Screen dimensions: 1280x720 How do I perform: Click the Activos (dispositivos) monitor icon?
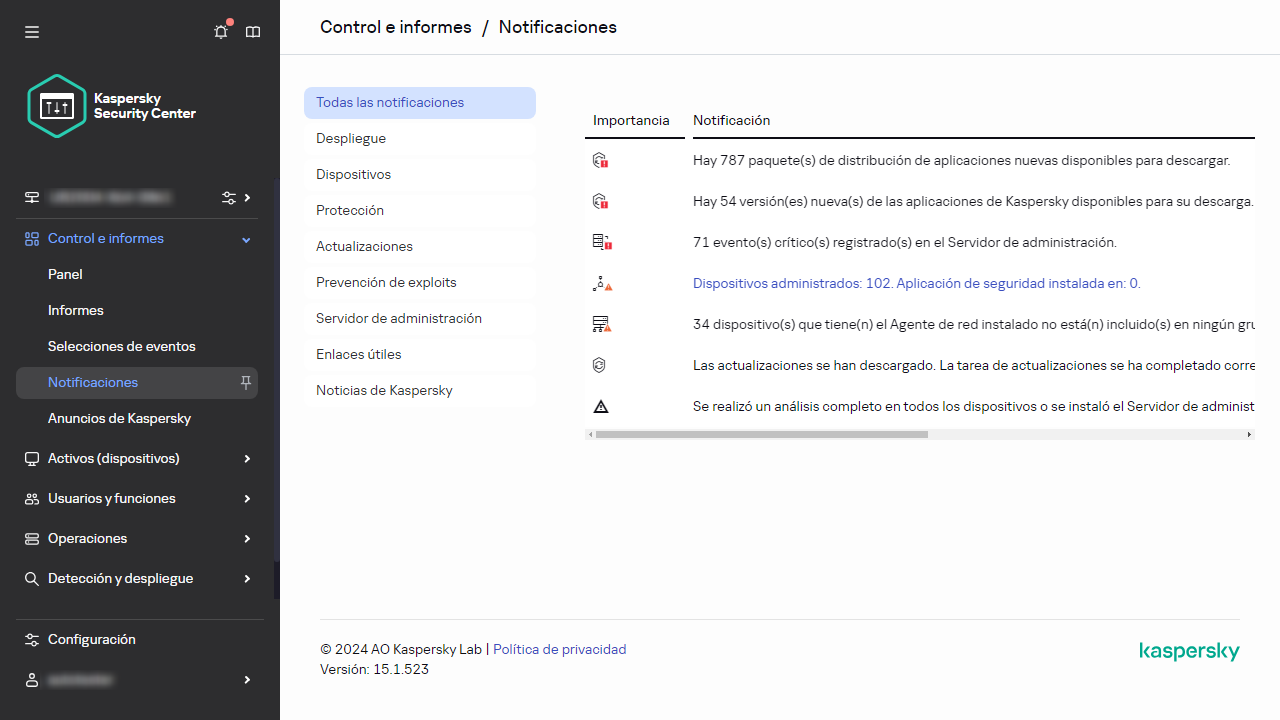[x=32, y=459]
